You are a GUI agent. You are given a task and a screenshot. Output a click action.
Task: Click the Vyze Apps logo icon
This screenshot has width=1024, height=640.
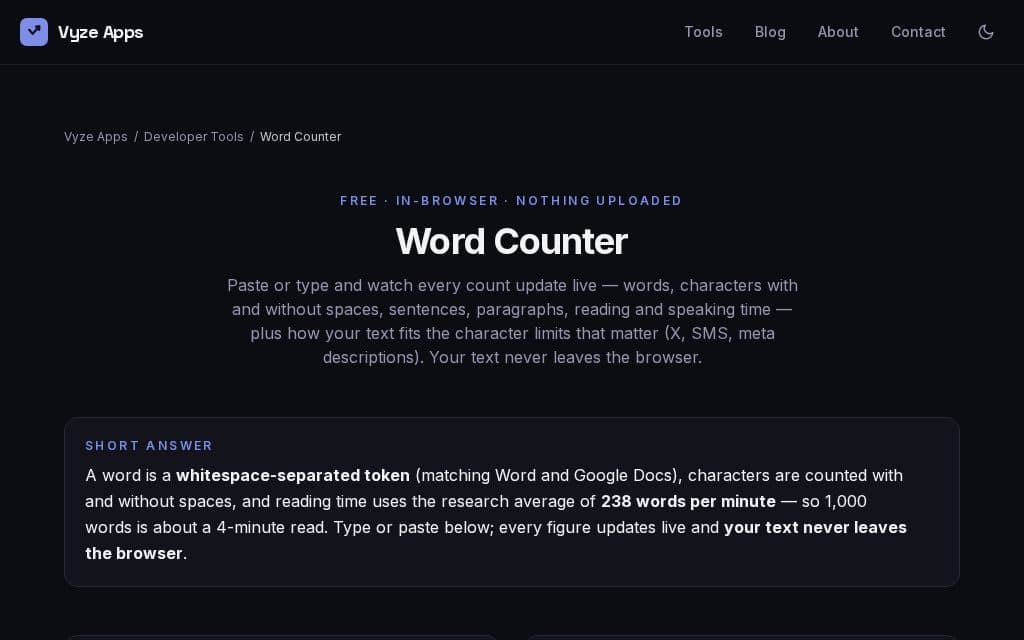[x=34, y=32]
